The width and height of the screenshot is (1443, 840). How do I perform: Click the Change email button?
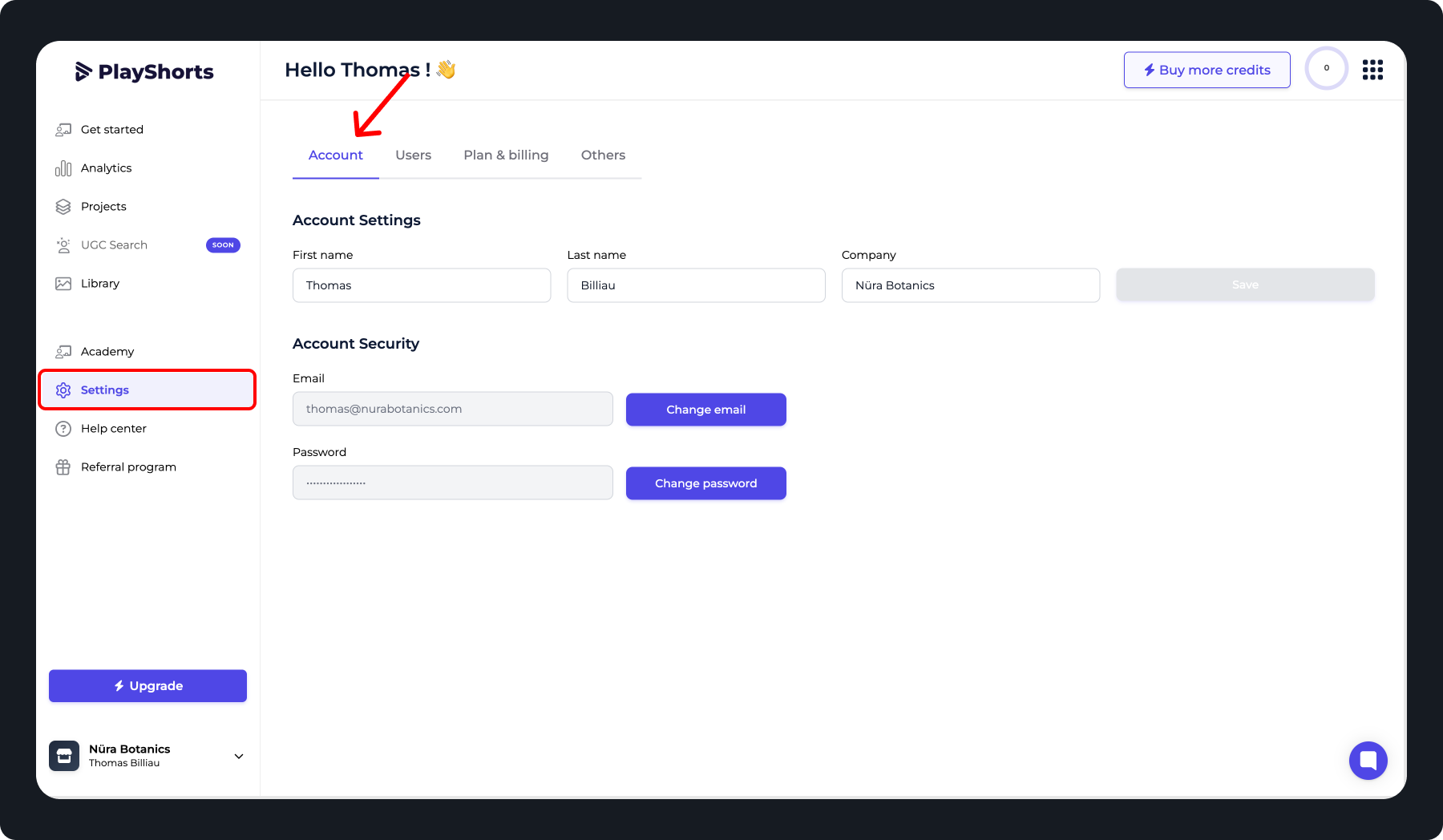point(706,410)
